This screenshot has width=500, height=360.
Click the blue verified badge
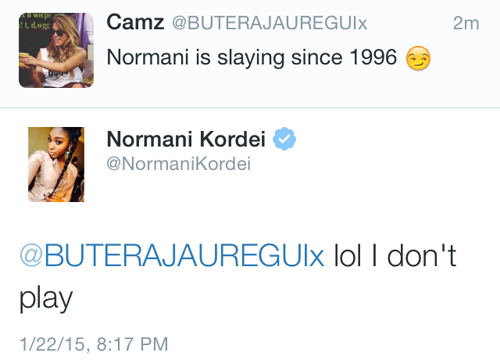tap(284, 139)
